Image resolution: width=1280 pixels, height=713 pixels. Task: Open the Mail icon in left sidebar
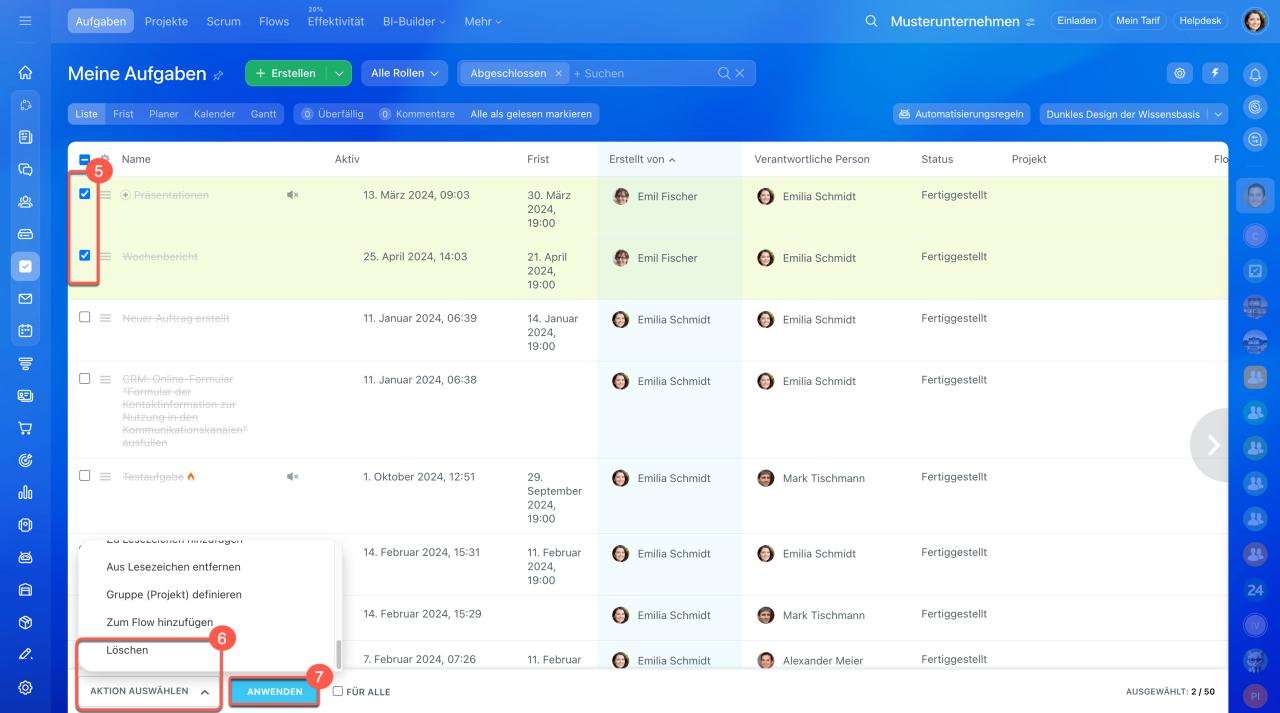coord(25,299)
